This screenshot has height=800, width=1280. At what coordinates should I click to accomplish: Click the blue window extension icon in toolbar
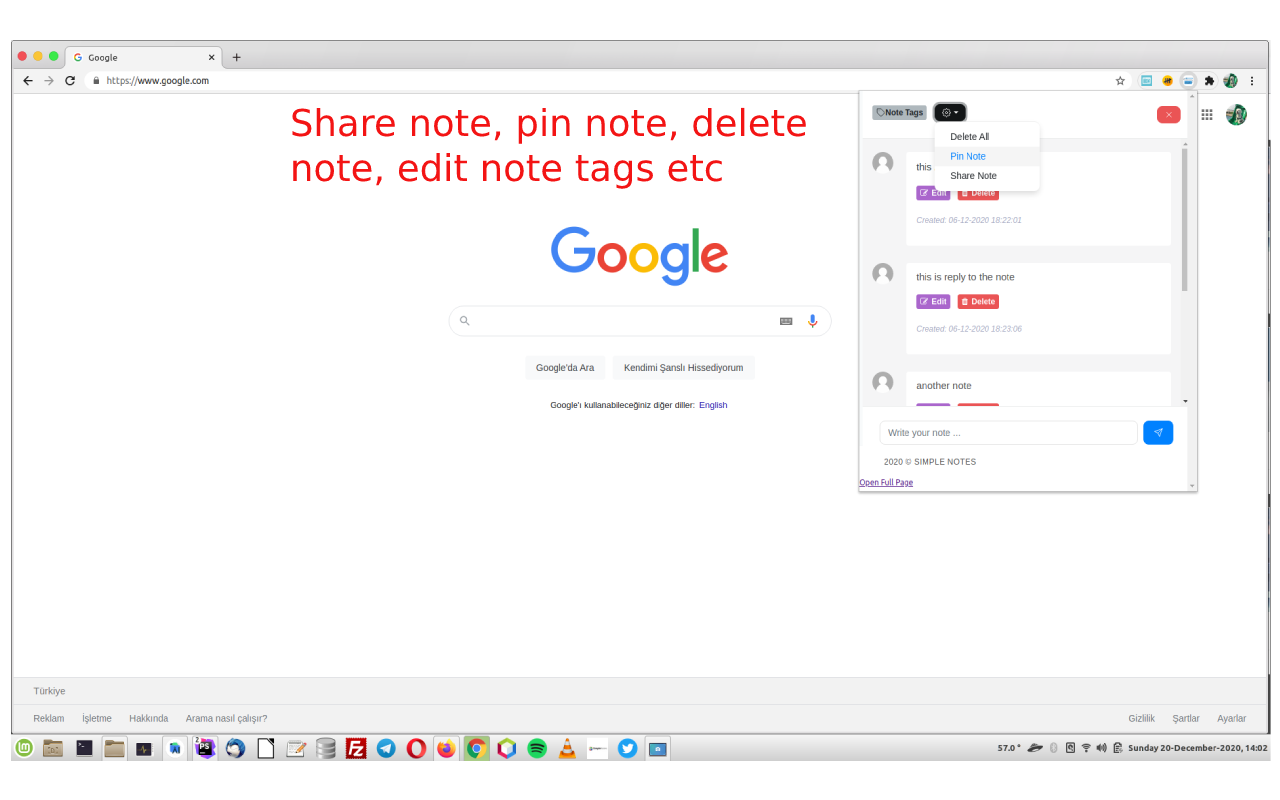(1147, 81)
